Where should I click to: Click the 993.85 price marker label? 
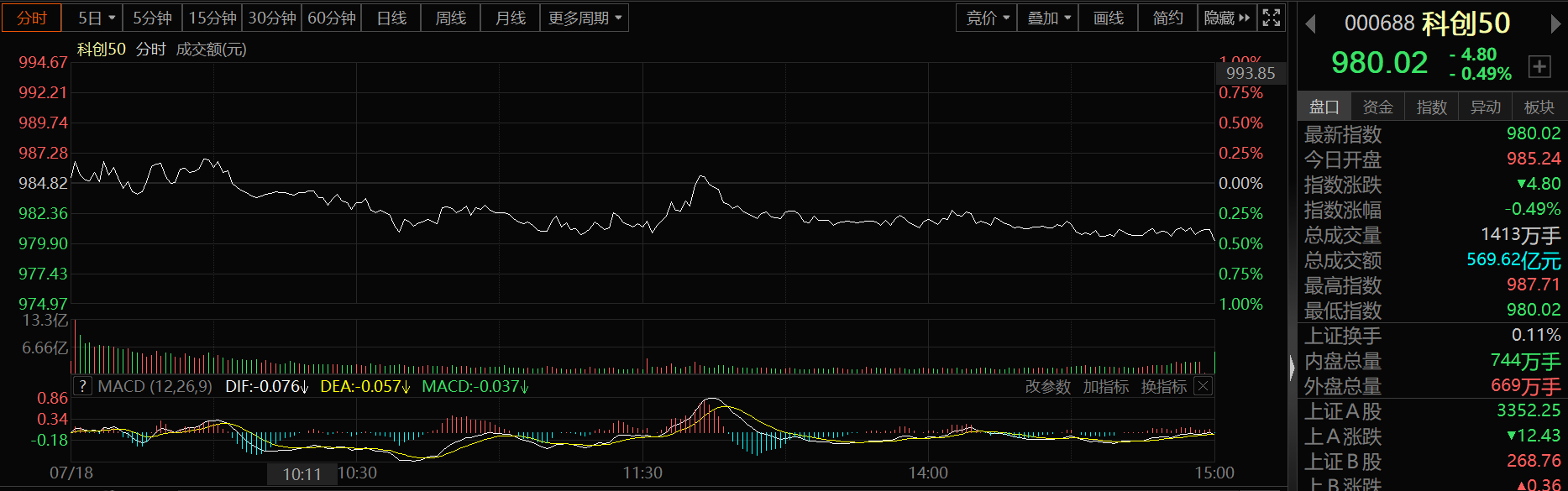[1251, 73]
